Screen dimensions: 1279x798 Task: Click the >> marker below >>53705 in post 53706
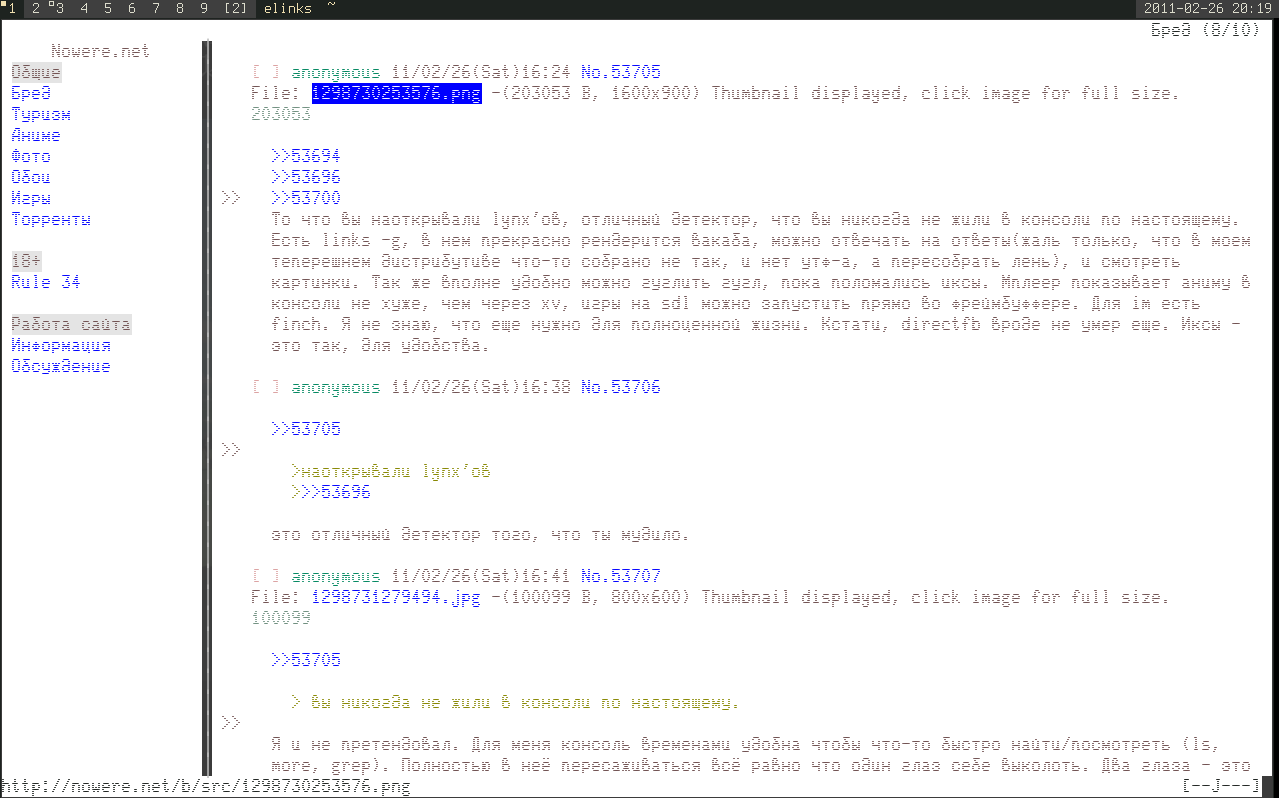[x=231, y=450]
